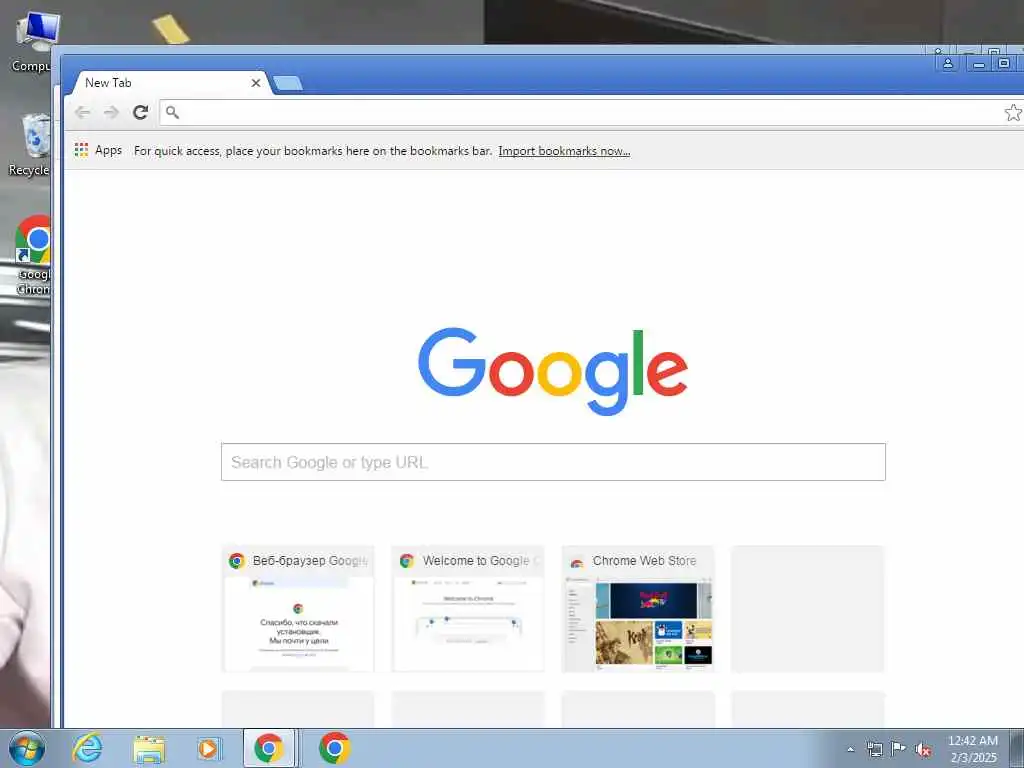1024x768 pixels.
Task: Open the Windows Start menu
Action: (x=27, y=748)
